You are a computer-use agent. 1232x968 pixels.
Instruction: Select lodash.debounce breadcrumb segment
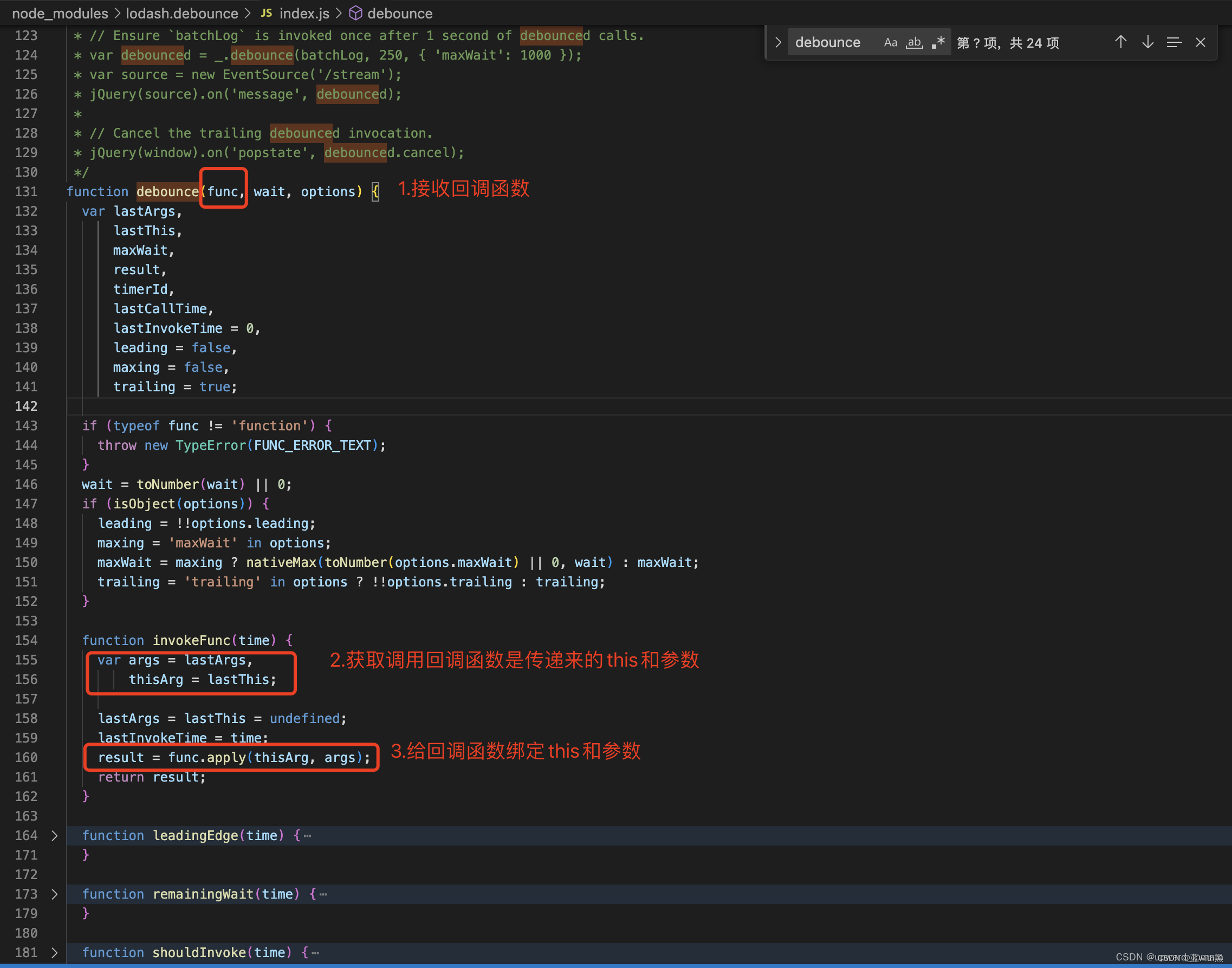[182, 13]
